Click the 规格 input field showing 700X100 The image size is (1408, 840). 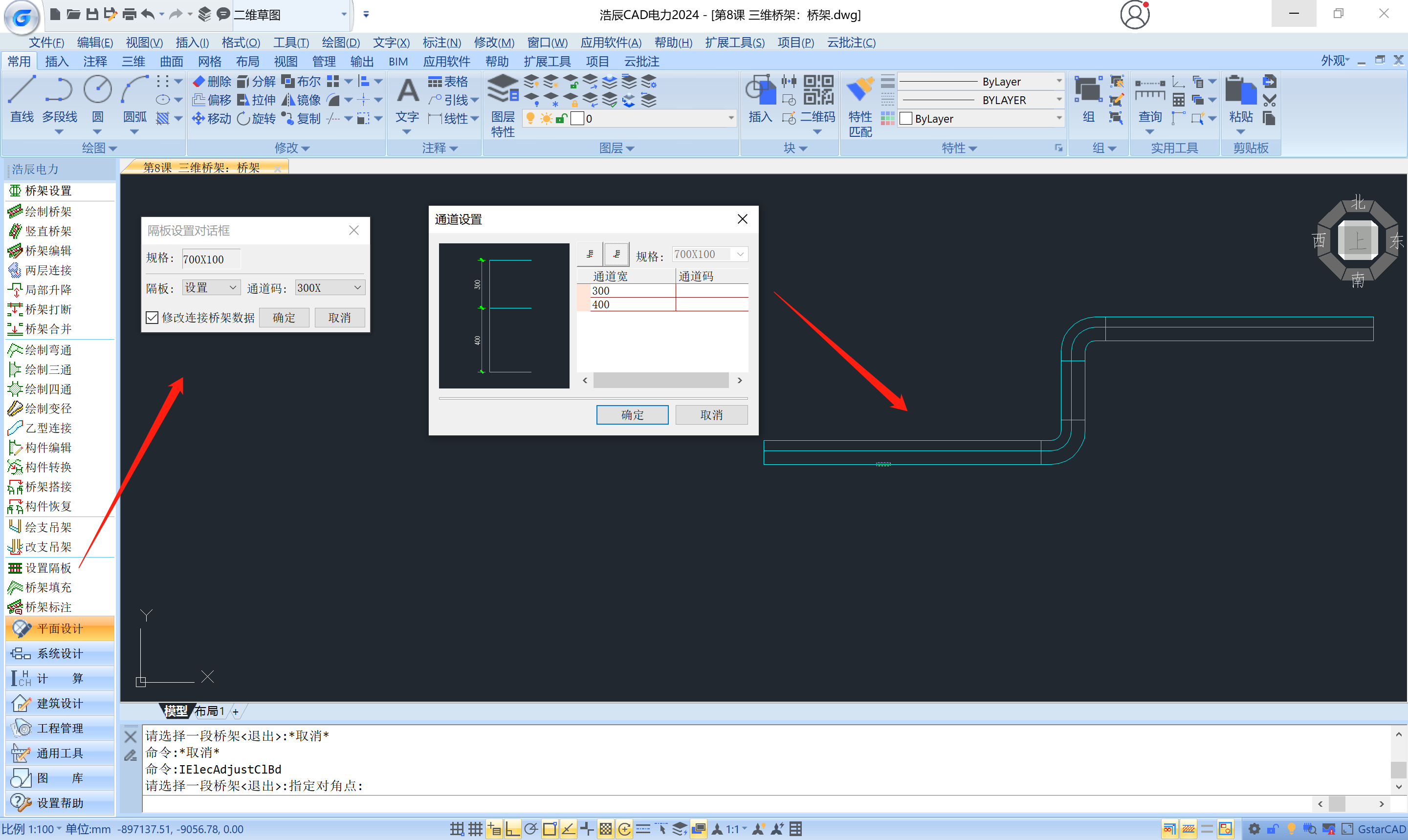tap(211, 259)
